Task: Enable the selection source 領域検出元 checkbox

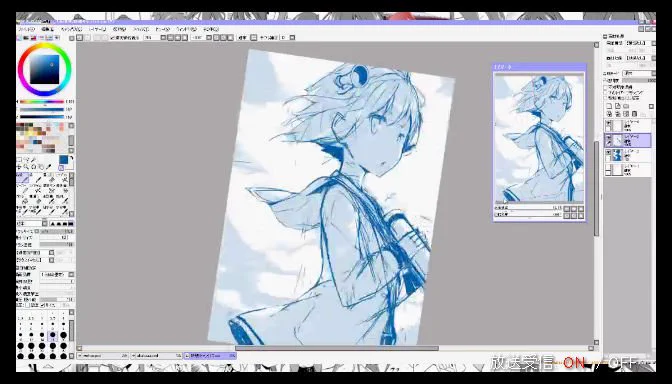Action: [606, 98]
